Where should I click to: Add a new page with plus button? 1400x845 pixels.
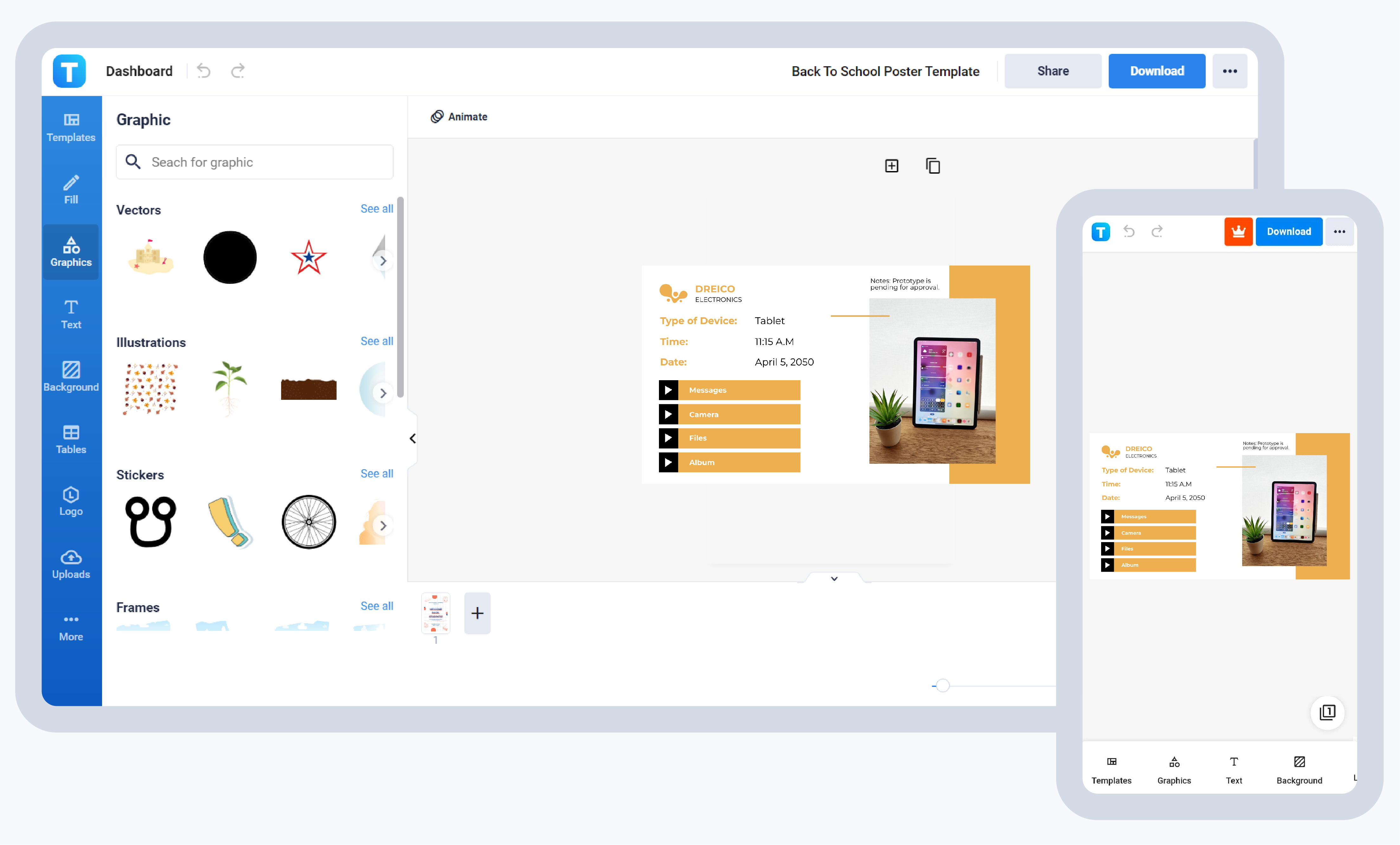point(477,613)
